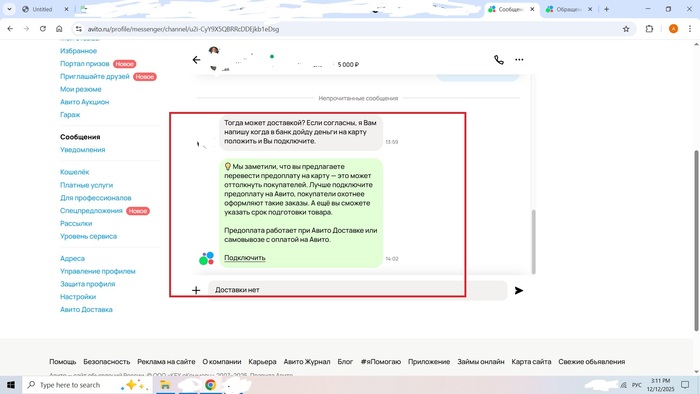Open Свежие объявления footer link
The height and width of the screenshot is (394, 700).
click(x=592, y=361)
